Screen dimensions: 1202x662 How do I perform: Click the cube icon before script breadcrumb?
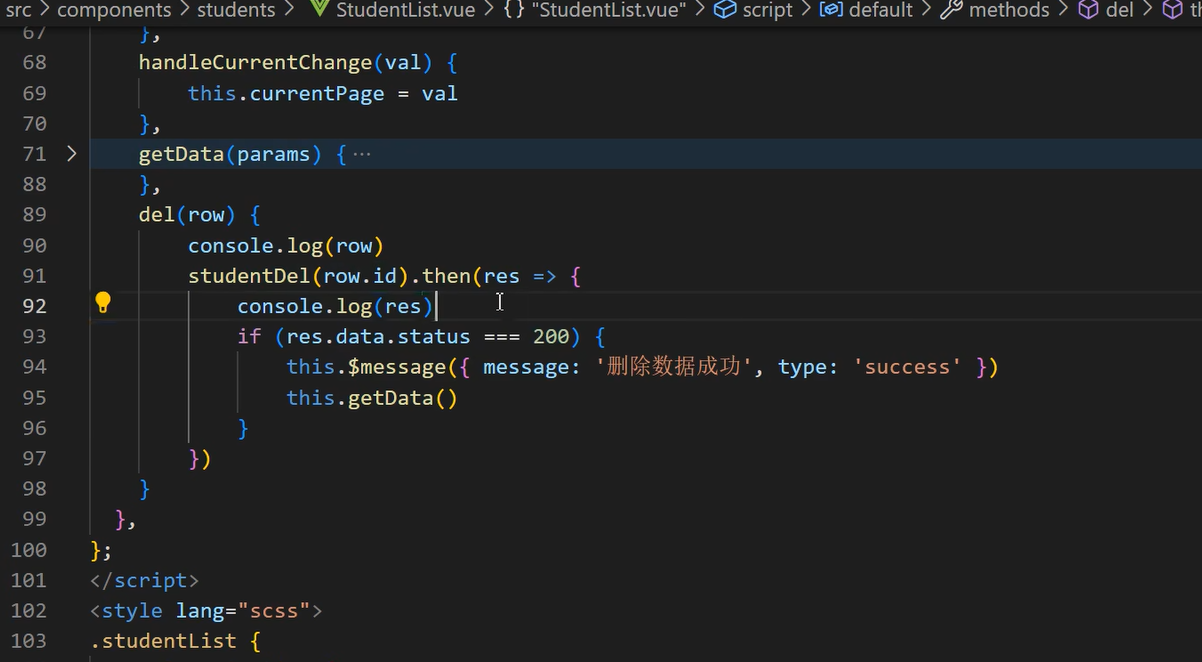725,10
